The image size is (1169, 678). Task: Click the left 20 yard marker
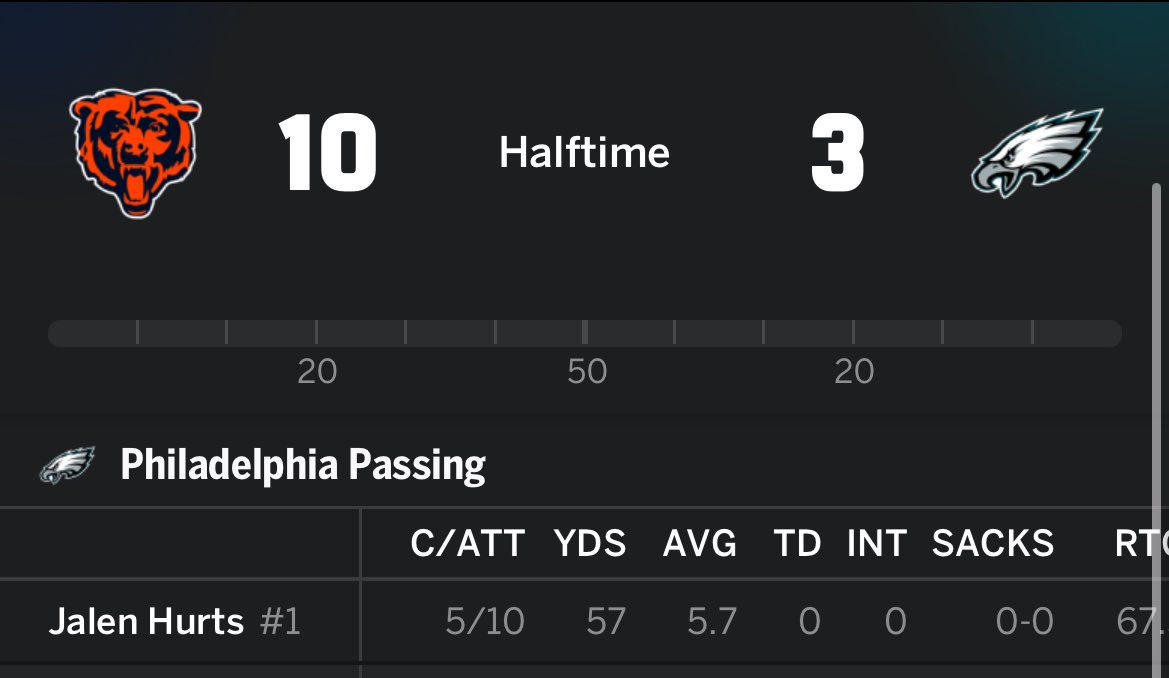(x=317, y=371)
